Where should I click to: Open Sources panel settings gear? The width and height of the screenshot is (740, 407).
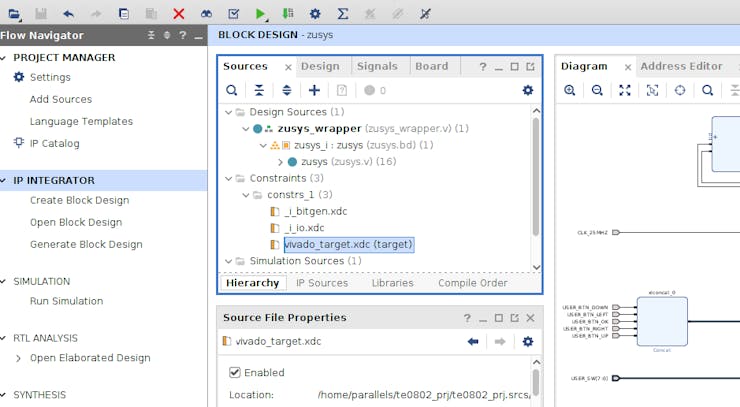[528, 90]
